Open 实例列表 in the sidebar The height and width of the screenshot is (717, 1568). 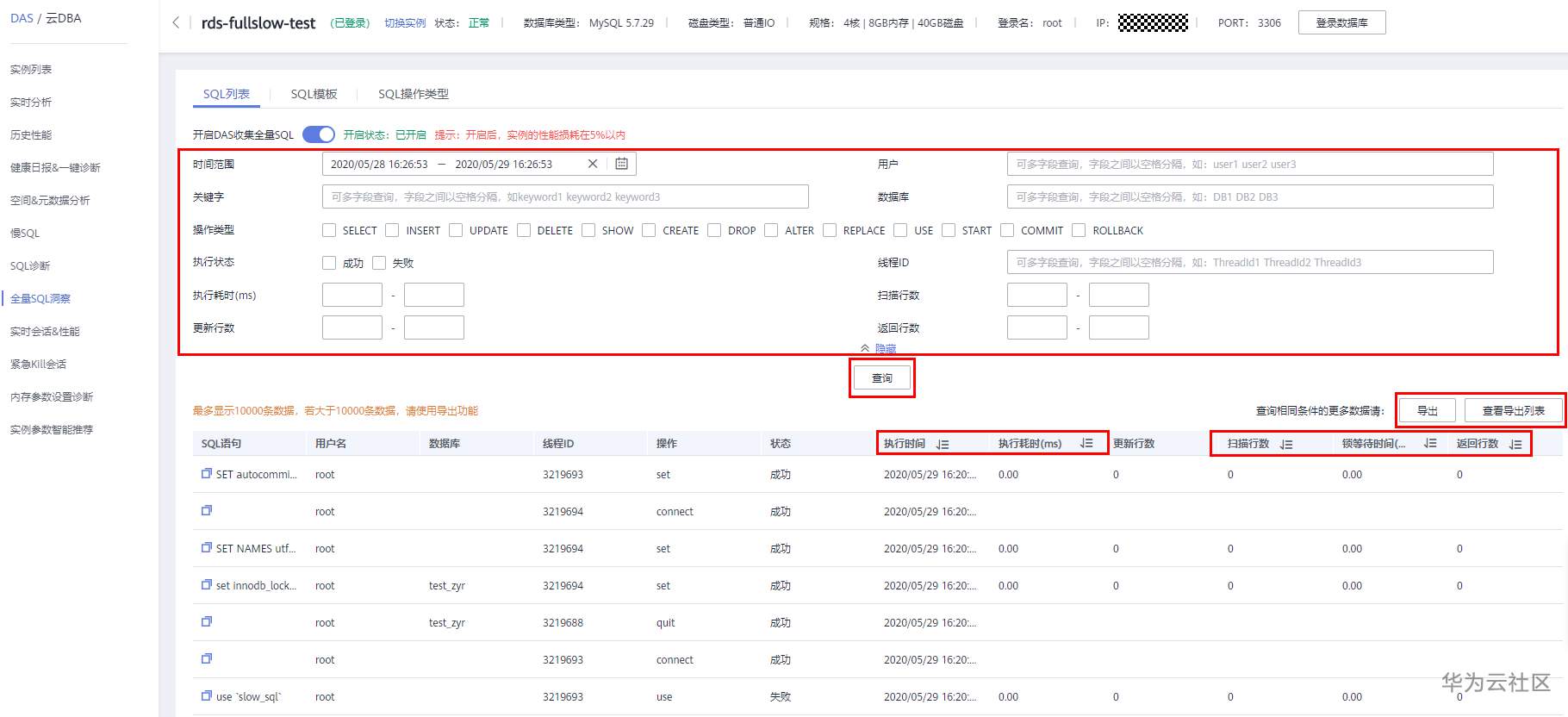pos(31,69)
